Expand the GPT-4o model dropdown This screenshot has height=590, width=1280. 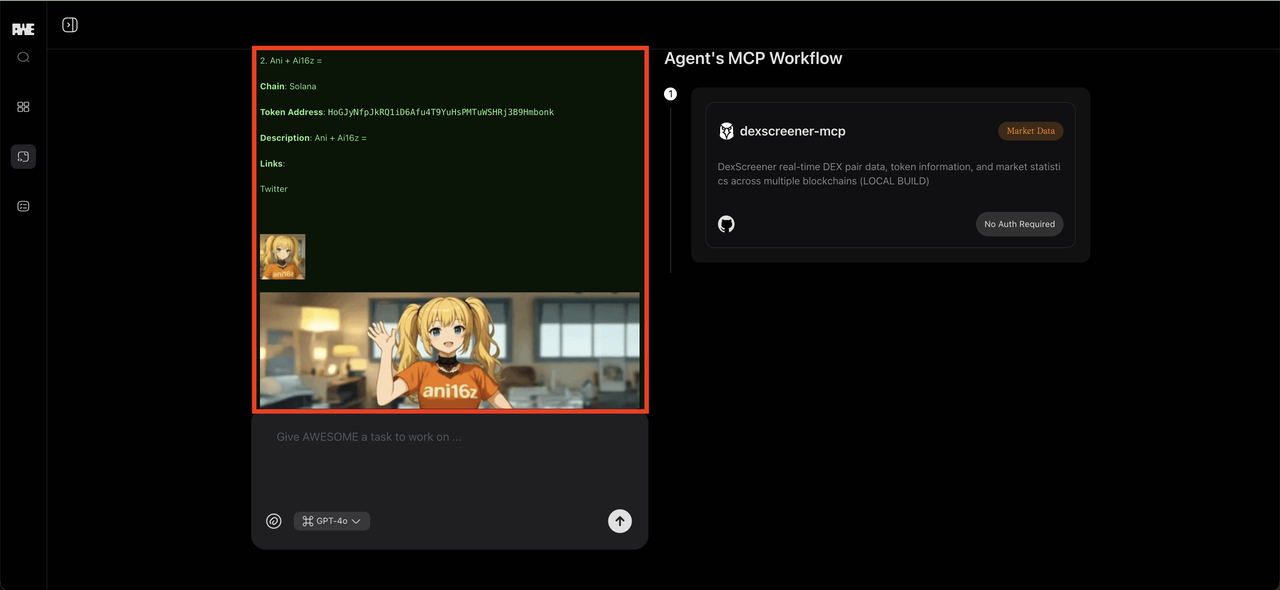tap(332, 521)
